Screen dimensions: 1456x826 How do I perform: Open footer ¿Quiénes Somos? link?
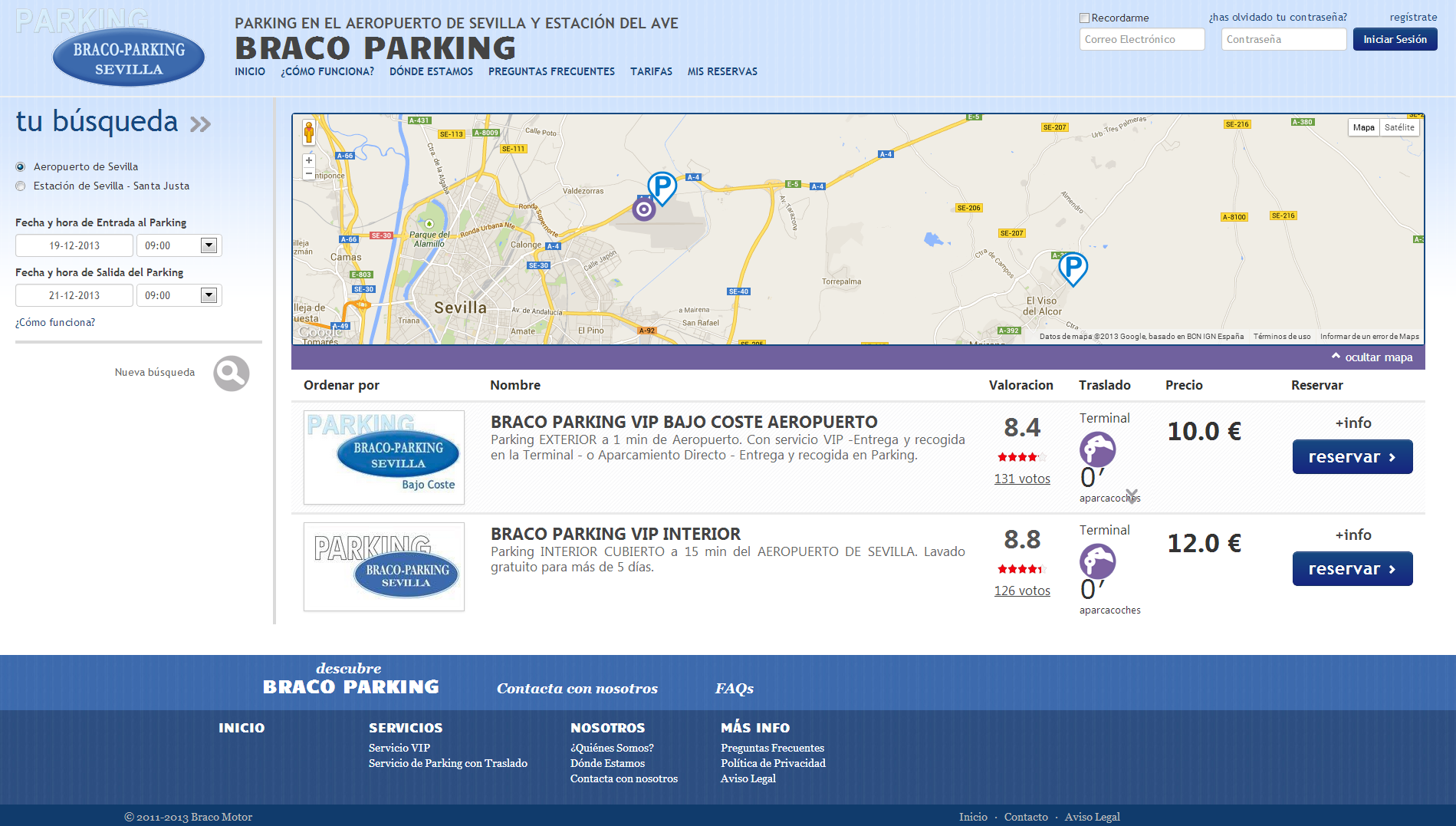(612, 748)
